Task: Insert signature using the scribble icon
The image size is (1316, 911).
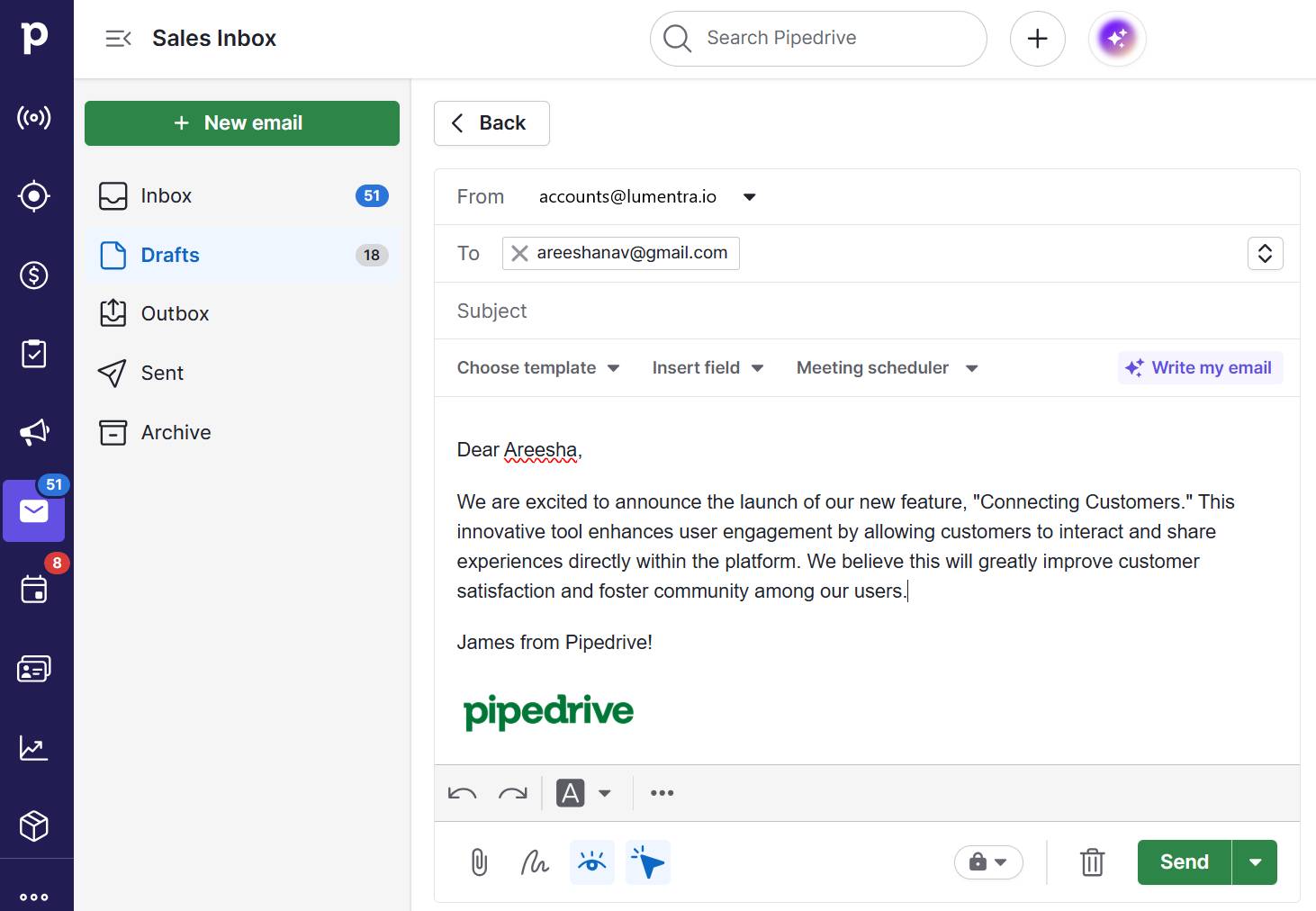Action: click(535, 861)
